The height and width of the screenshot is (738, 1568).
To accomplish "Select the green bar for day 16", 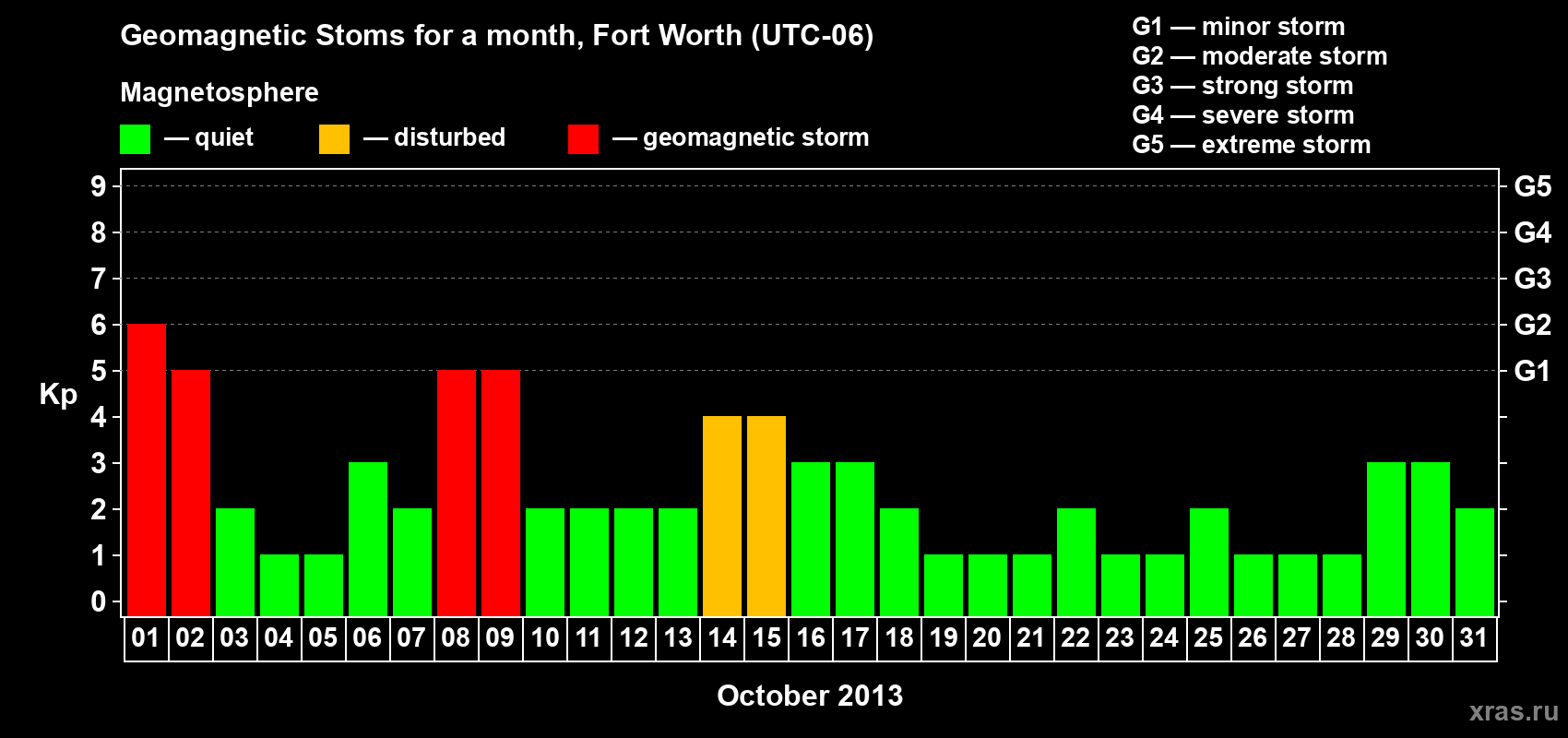I will [x=811, y=540].
